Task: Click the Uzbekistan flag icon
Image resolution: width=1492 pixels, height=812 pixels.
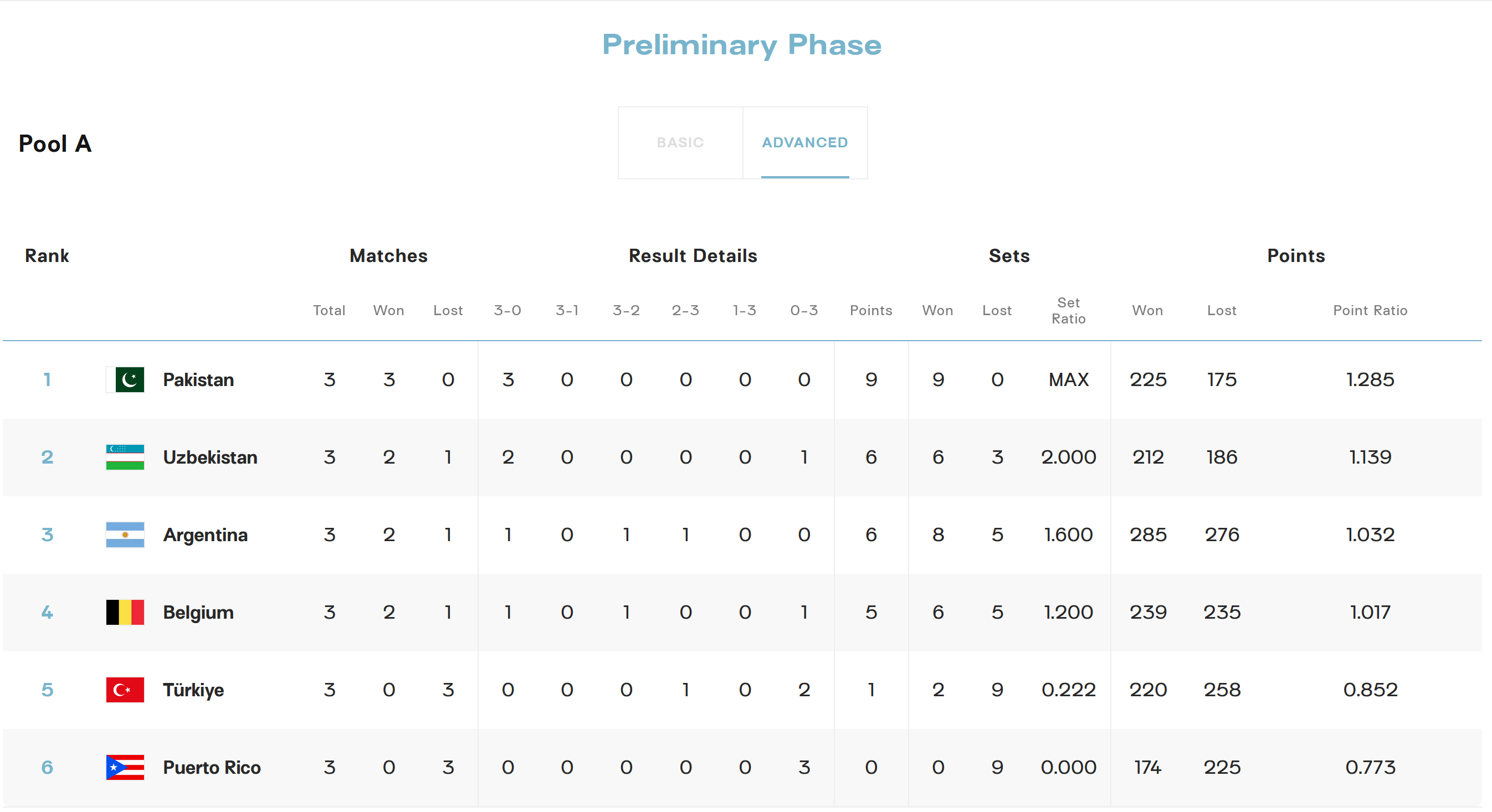Action: tap(125, 457)
